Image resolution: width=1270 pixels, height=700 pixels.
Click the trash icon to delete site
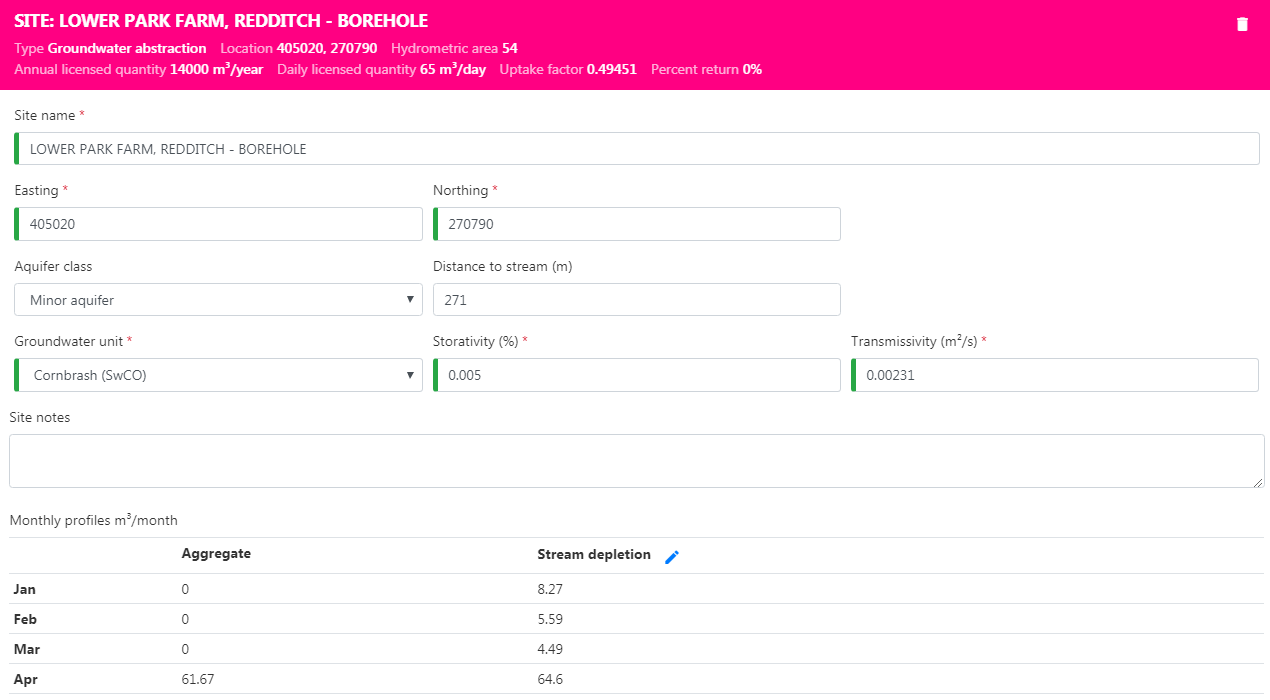(x=1242, y=25)
